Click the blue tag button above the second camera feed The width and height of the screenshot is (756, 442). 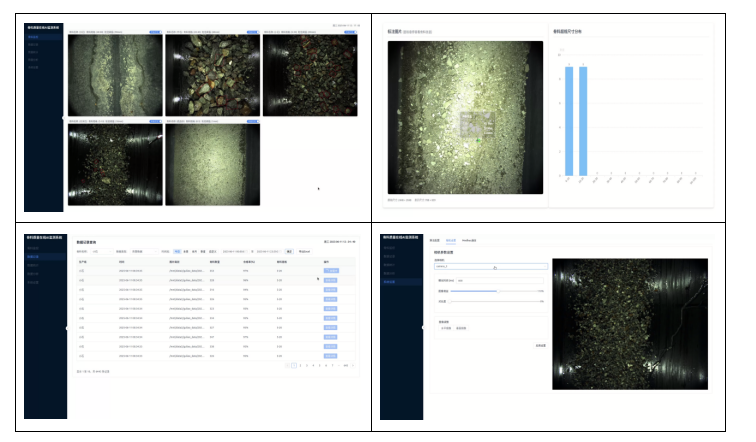click(252, 32)
